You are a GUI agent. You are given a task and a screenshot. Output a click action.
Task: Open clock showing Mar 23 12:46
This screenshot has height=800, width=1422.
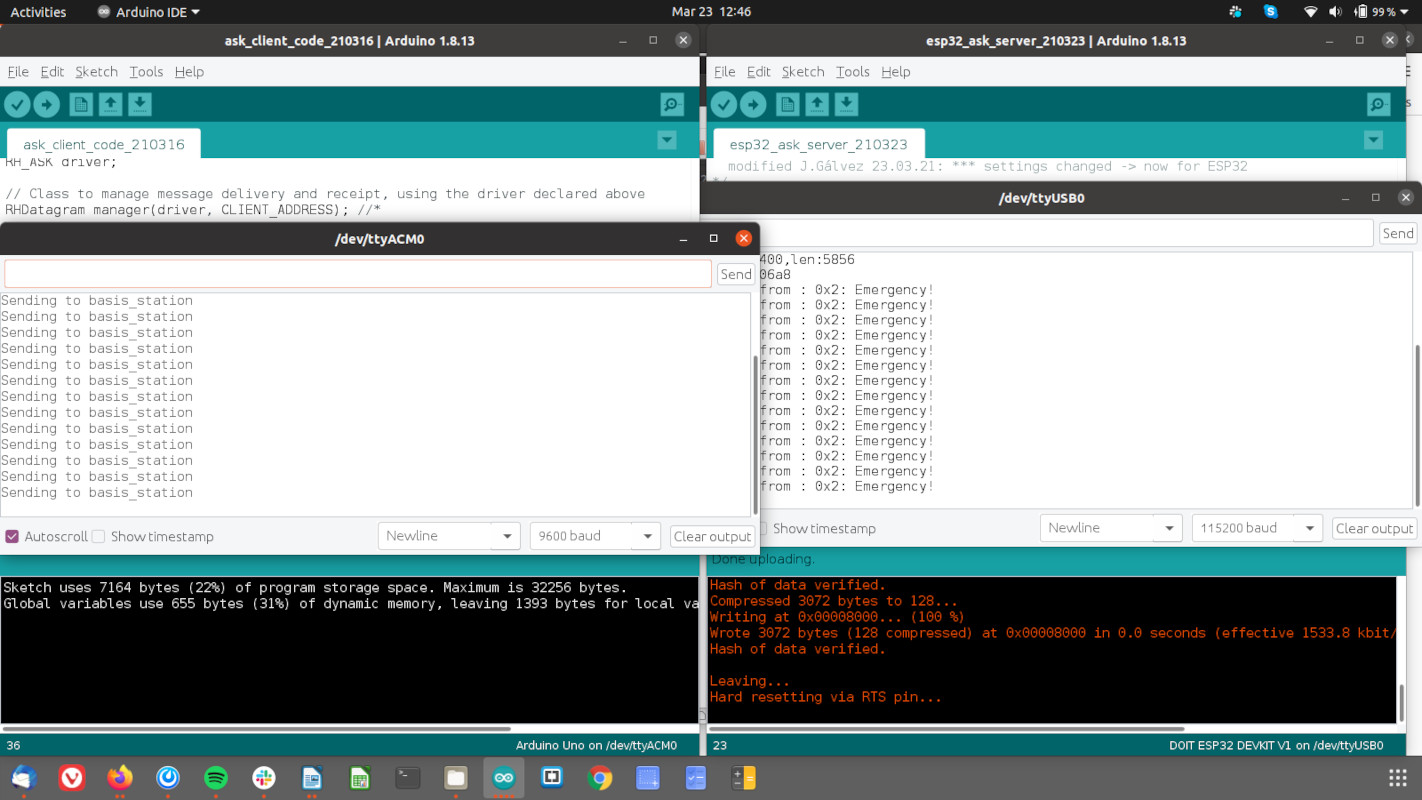(x=711, y=12)
